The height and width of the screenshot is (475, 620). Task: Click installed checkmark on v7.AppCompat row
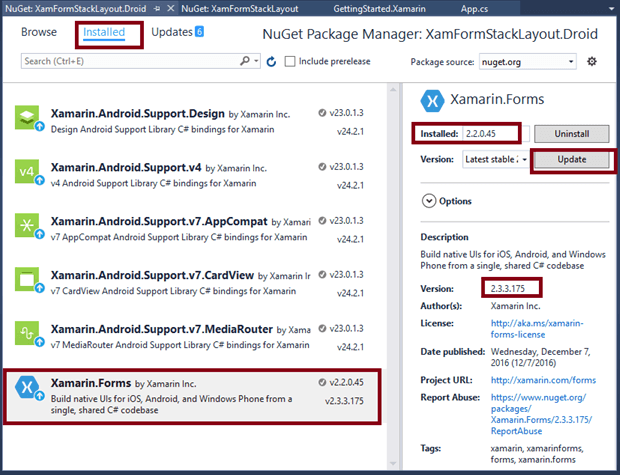click(322, 220)
